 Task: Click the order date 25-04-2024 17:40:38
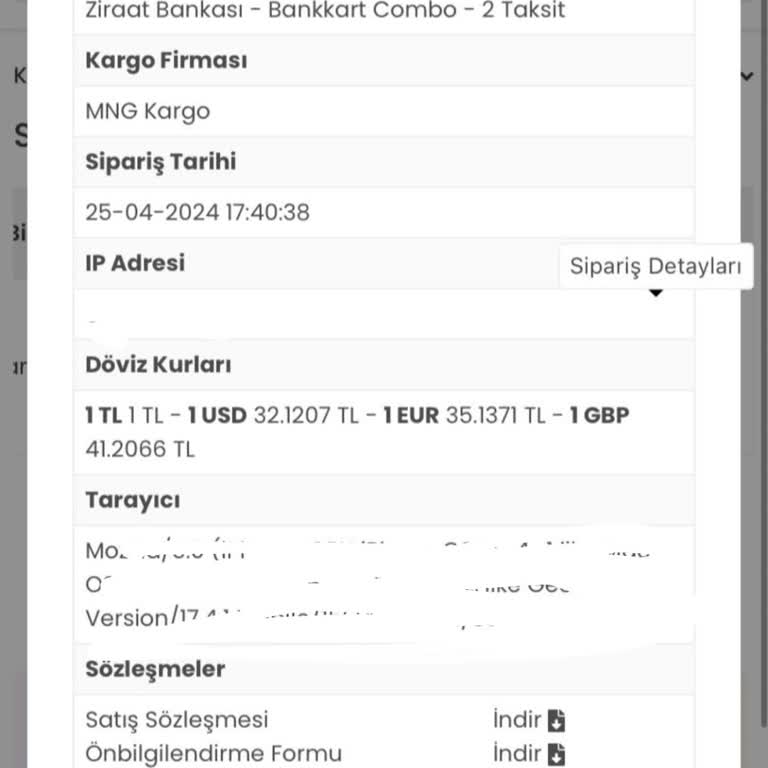(x=197, y=212)
